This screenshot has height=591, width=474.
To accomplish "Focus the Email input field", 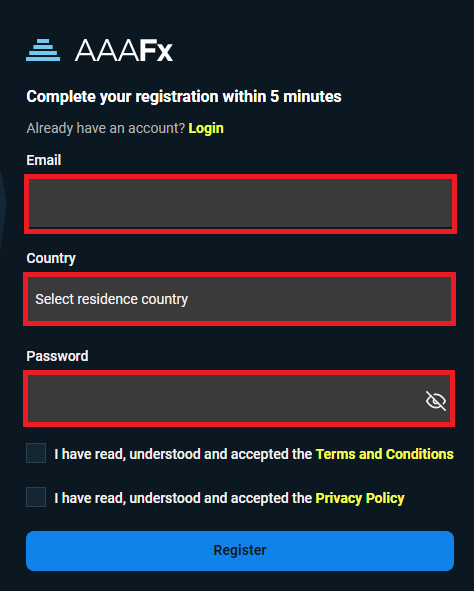I will 240,204.
